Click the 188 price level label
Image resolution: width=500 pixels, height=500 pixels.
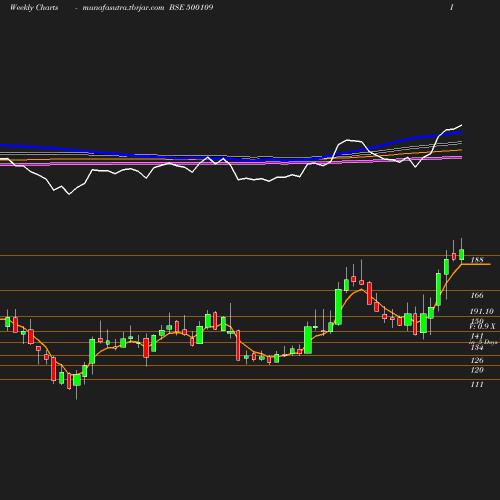(x=477, y=260)
